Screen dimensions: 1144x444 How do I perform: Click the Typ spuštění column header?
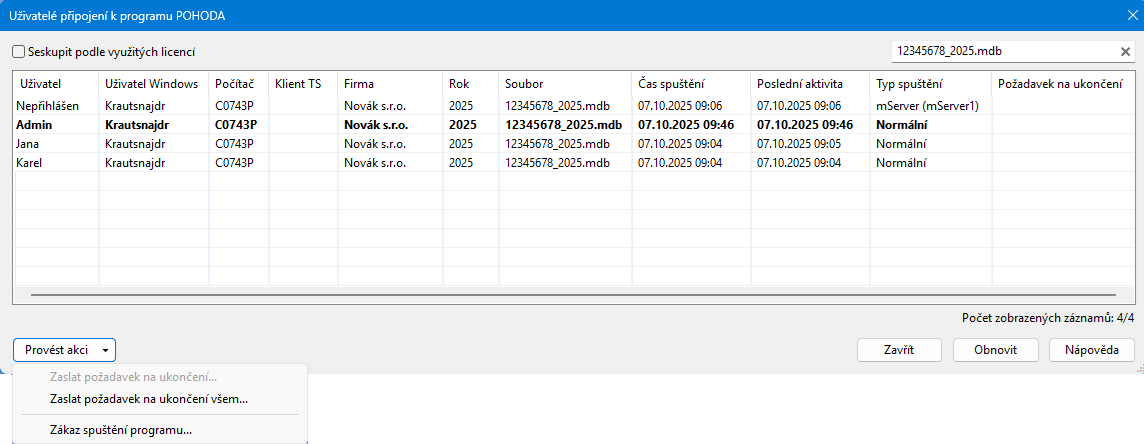click(x=909, y=84)
